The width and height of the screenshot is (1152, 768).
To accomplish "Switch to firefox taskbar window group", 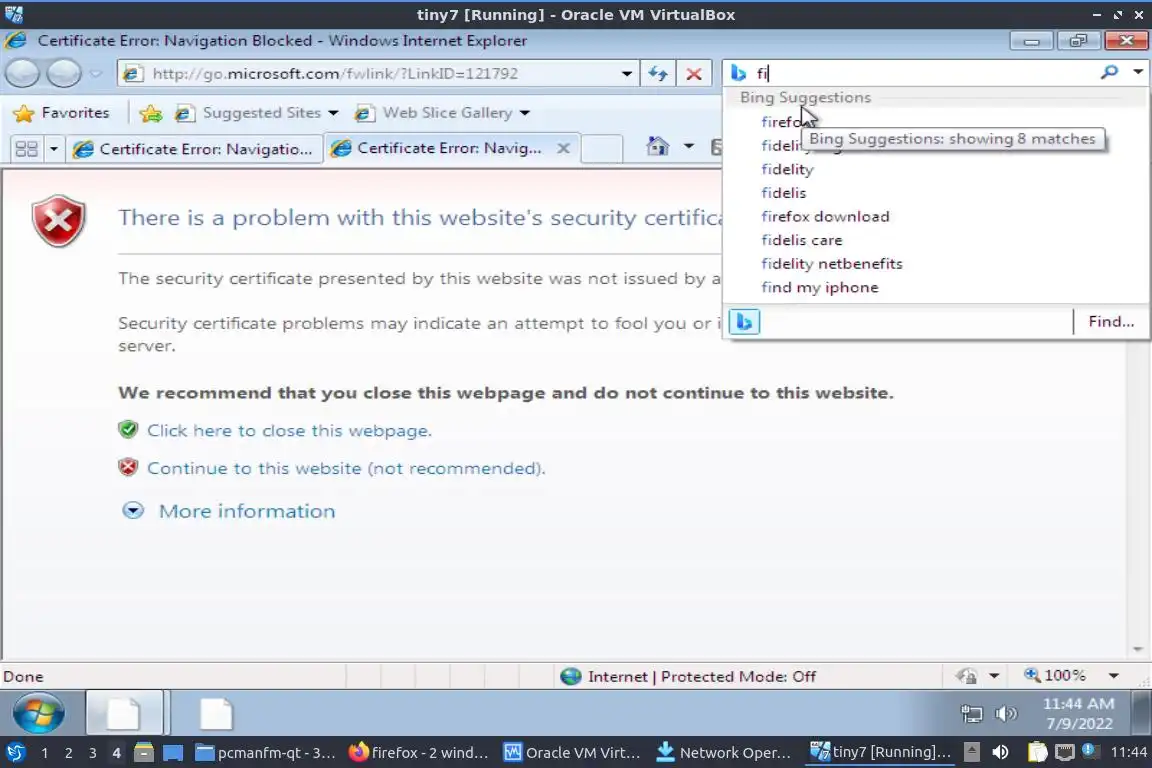I will 418,753.
